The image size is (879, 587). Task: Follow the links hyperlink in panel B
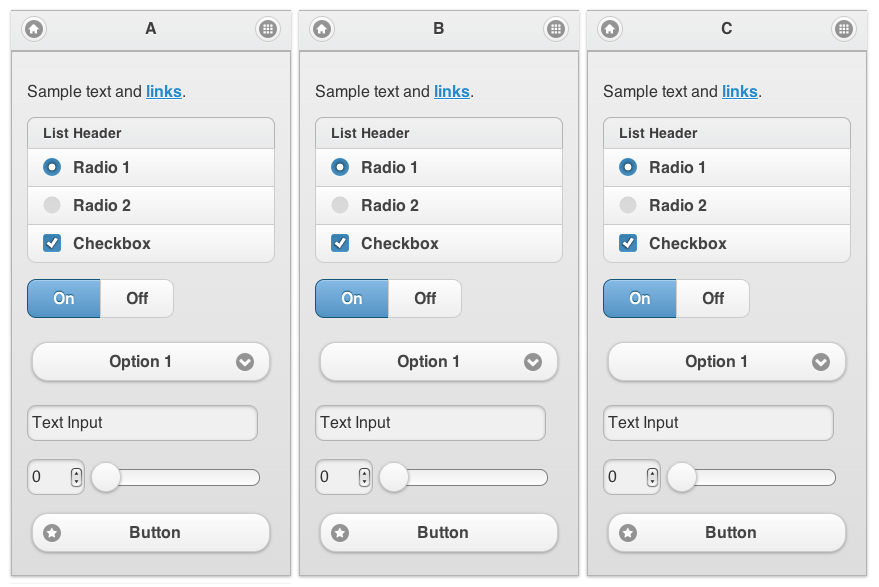click(x=452, y=91)
